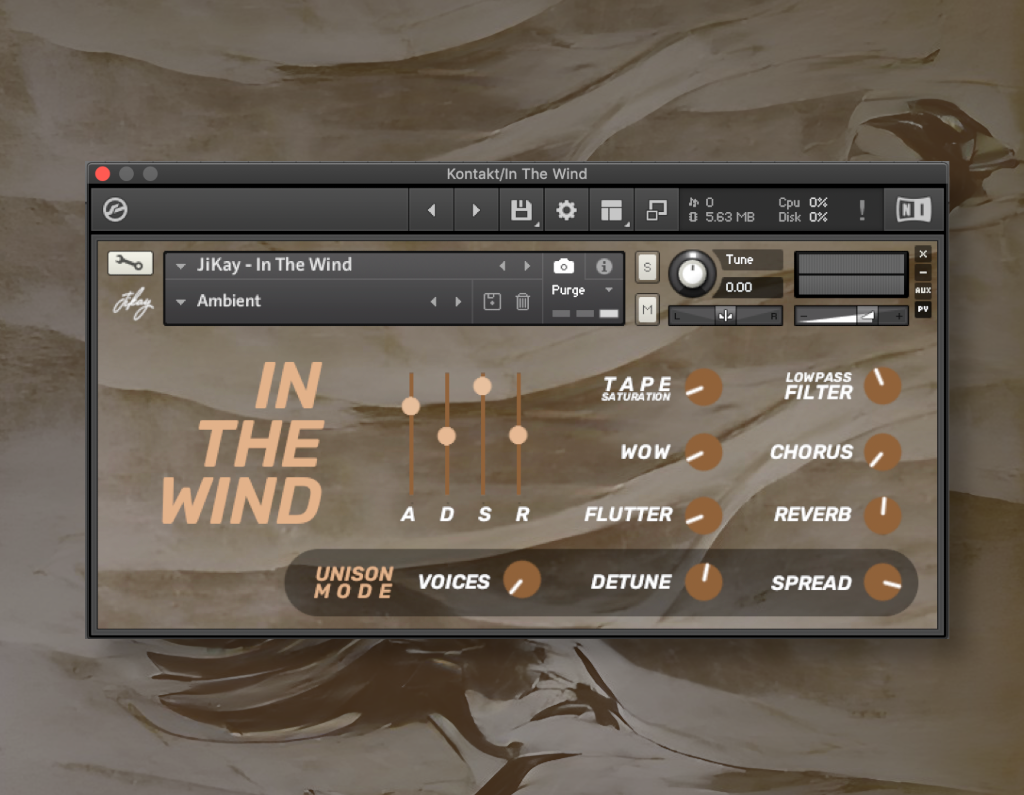Close the Kontakt window with red button

103,174
